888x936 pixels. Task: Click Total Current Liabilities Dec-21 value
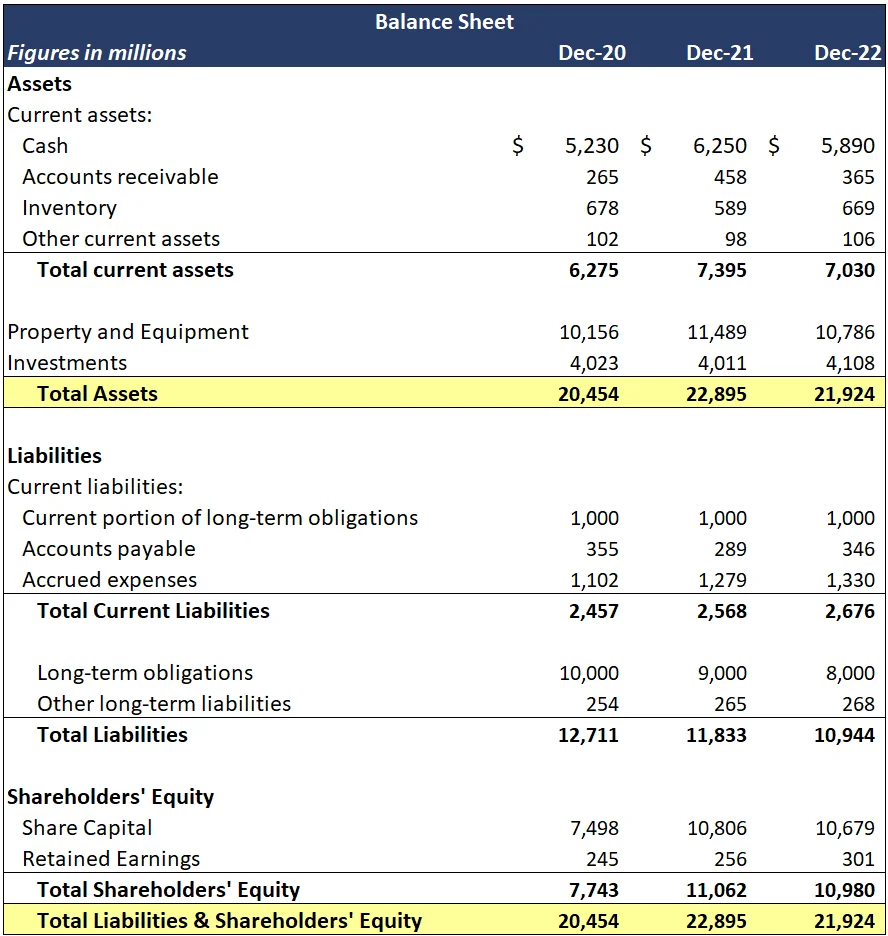pyautogui.click(x=722, y=611)
